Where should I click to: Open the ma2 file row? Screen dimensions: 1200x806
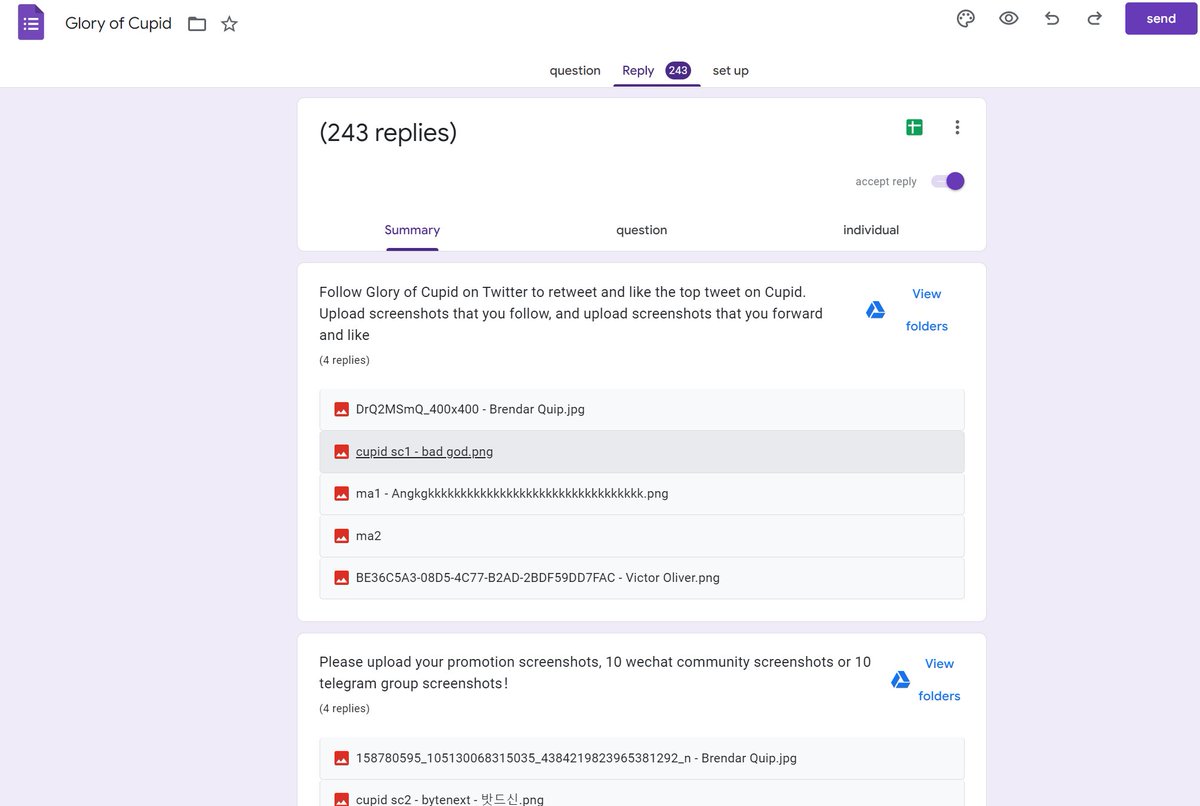tap(642, 536)
